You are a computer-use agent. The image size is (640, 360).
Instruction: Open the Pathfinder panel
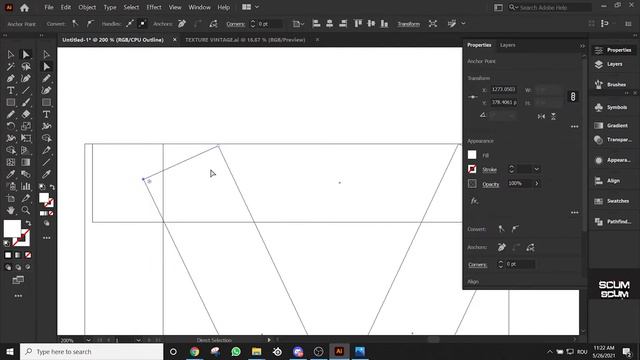(x=612, y=222)
